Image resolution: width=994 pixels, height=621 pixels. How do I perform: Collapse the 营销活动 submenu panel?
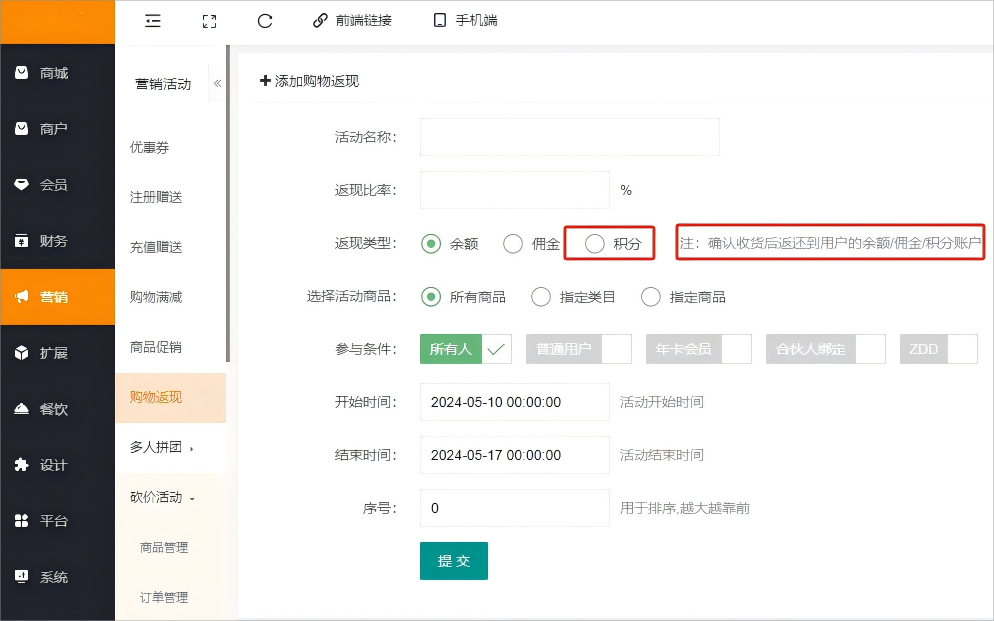tap(217, 84)
